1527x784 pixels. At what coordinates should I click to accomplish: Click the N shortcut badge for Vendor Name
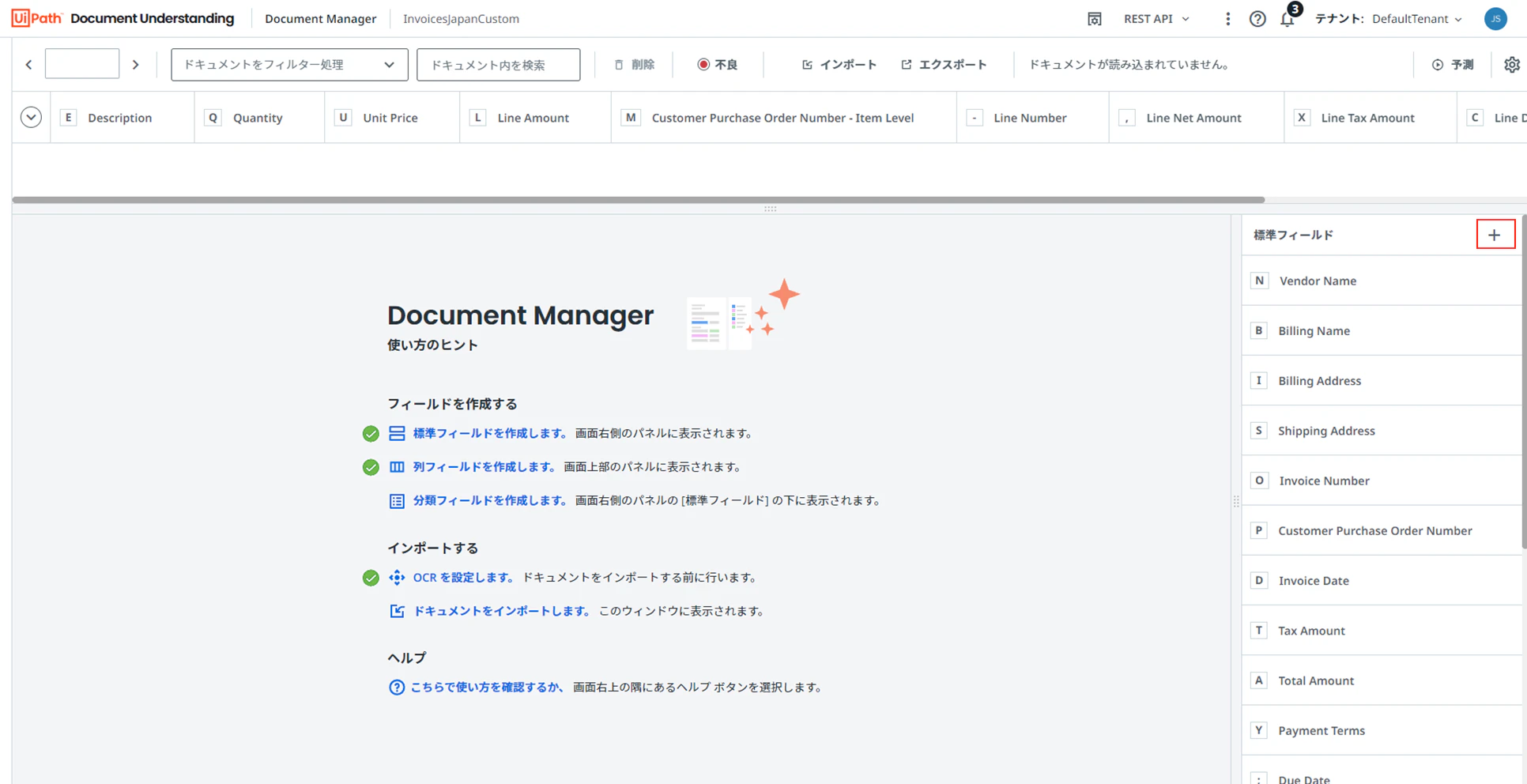(x=1259, y=281)
